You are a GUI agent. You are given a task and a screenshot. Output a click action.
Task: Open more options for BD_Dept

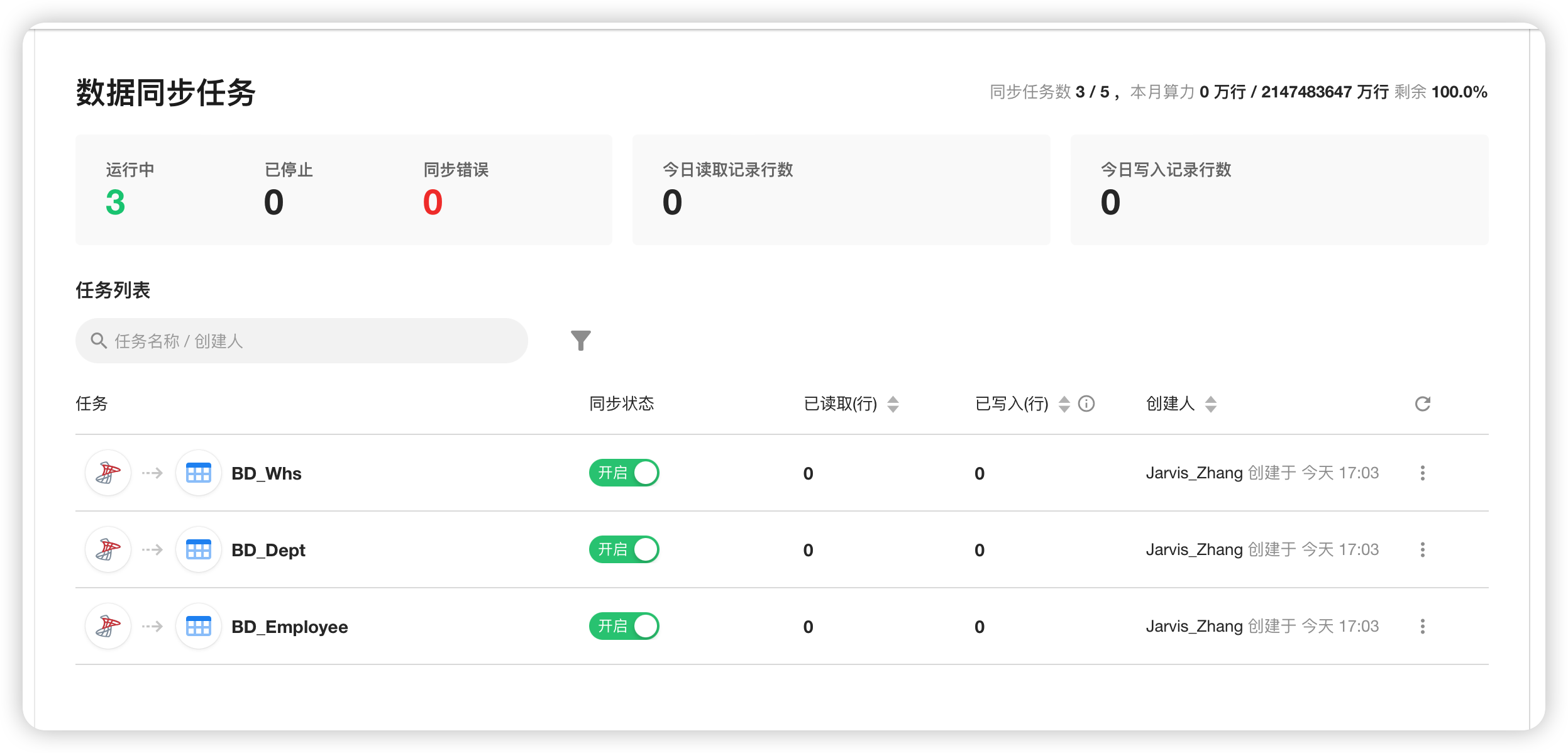(x=1422, y=549)
